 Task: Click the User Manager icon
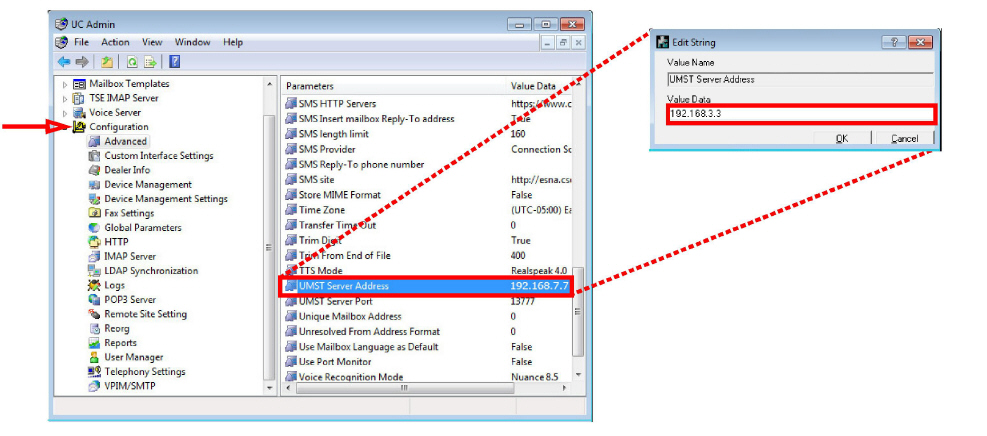[x=94, y=357]
